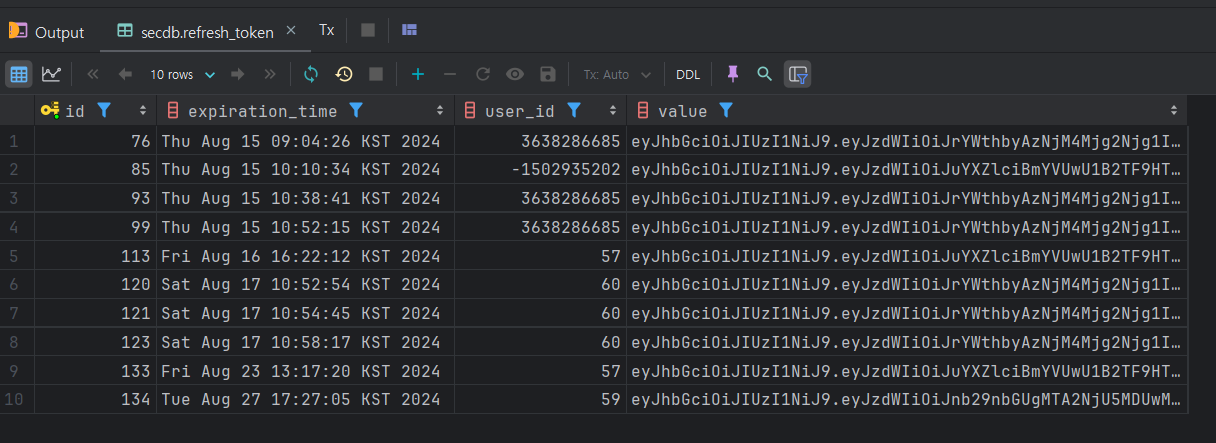
Task: Select the id cell 113
Action: 95,256
